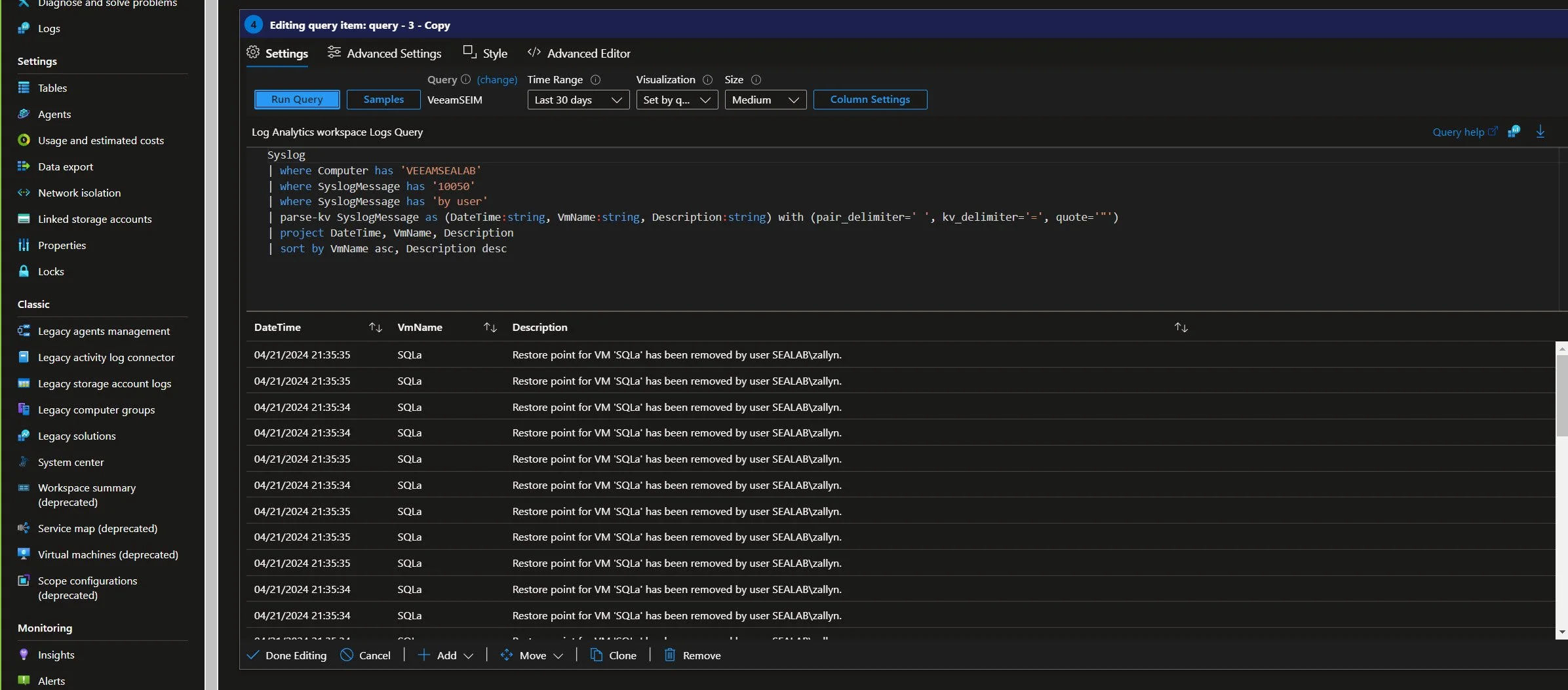
Task: Open Alerts icon in Monitoring
Action: (x=24, y=681)
